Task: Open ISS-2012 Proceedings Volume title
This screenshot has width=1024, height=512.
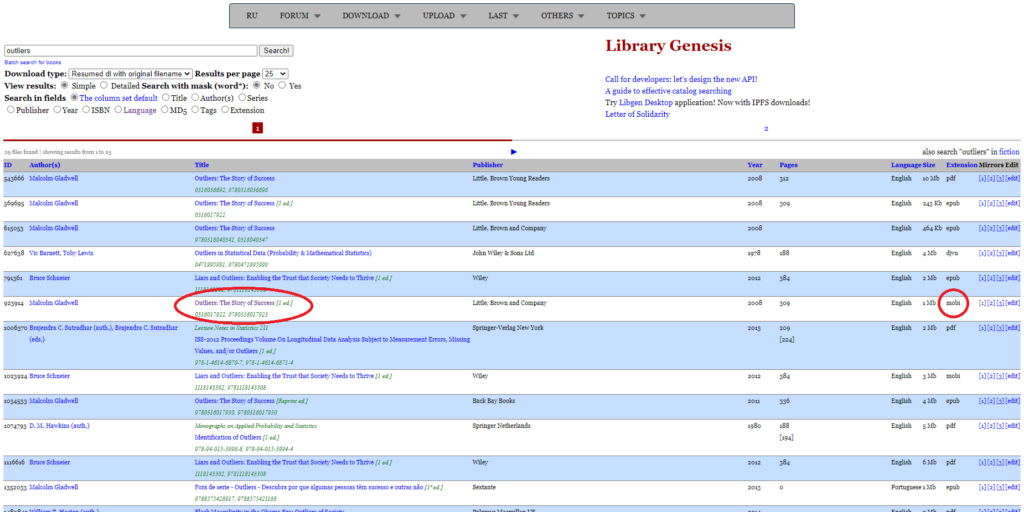Action: click(332, 345)
